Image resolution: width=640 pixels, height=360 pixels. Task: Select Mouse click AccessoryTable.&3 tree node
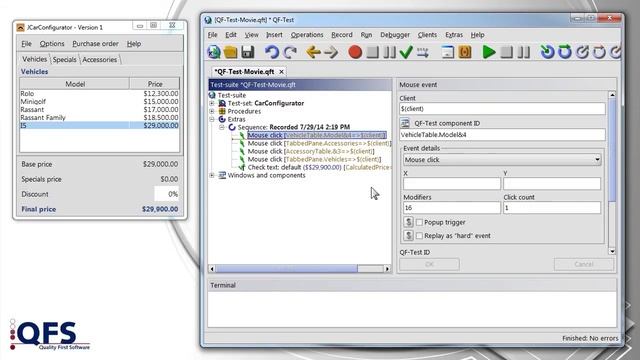point(311,151)
